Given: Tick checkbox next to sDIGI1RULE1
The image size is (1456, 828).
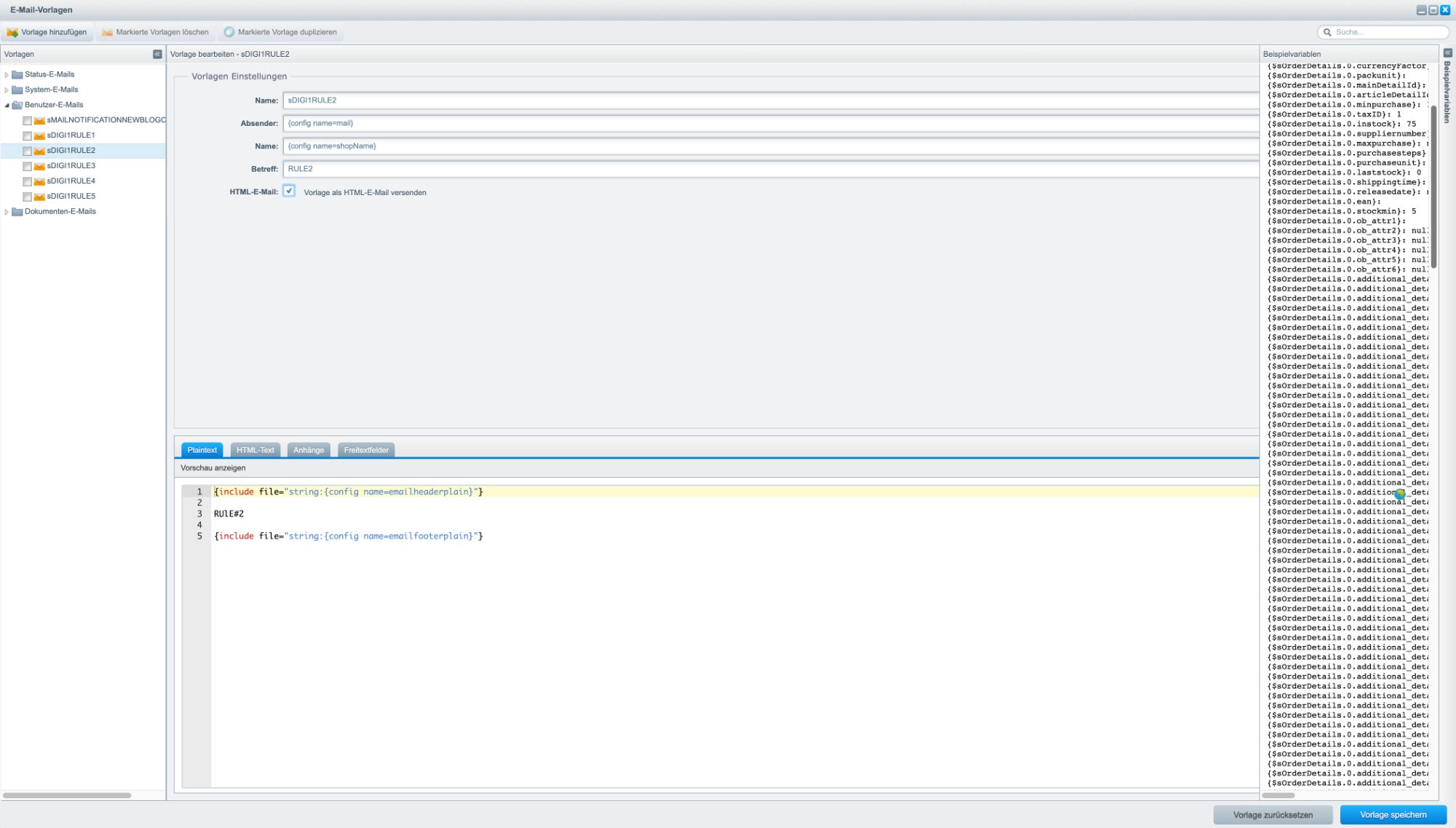Looking at the screenshot, I should pyautogui.click(x=27, y=135).
